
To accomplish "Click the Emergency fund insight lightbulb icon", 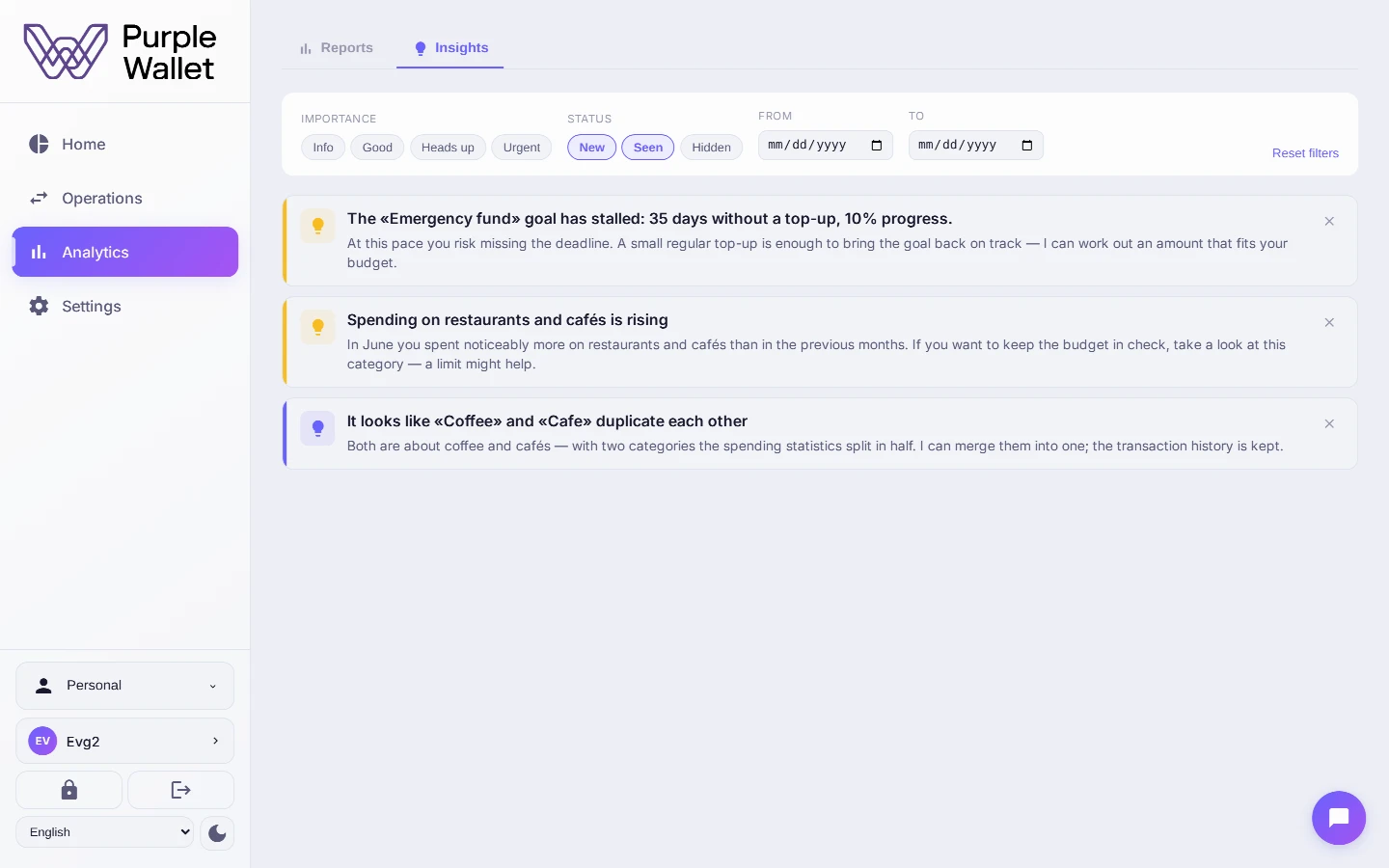I will click(317, 227).
